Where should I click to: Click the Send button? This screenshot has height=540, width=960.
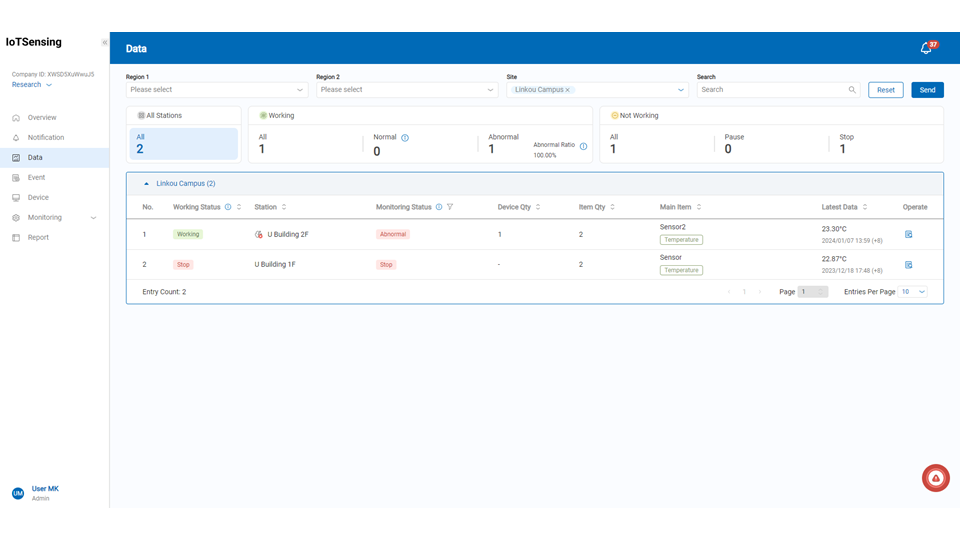927,90
